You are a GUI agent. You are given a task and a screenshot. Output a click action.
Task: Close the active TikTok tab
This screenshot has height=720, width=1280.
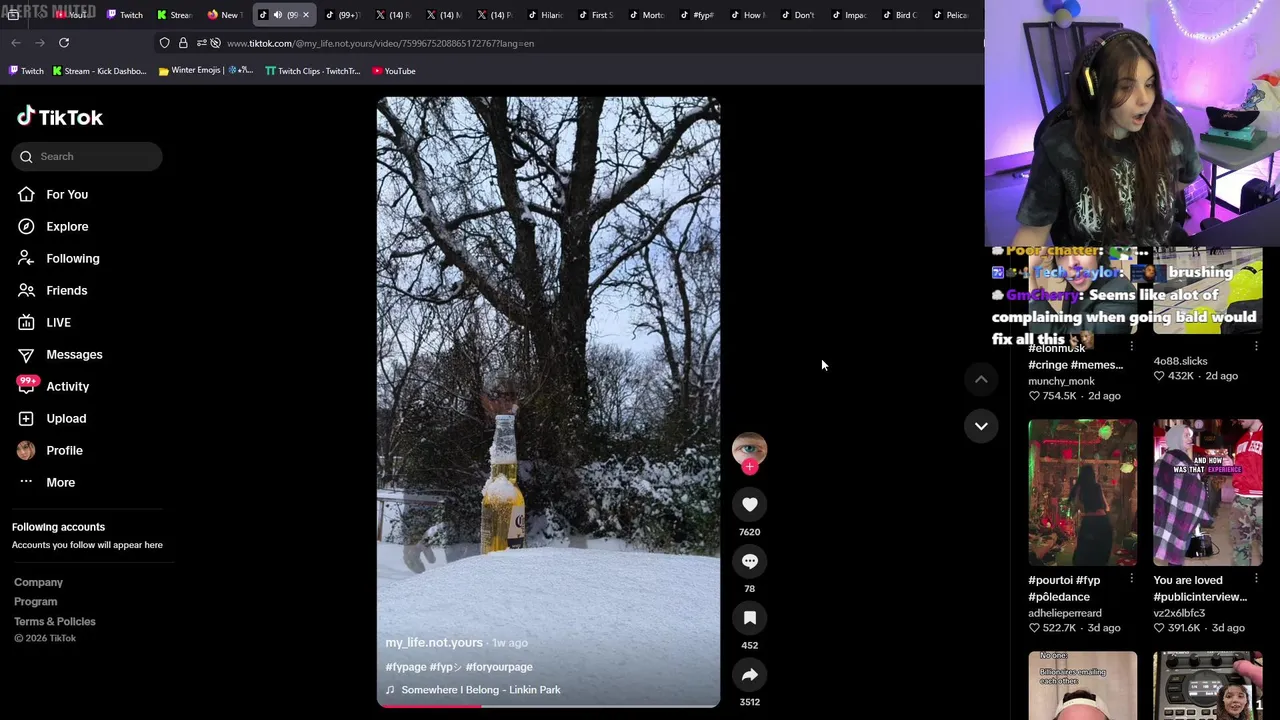click(x=306, y=15)
